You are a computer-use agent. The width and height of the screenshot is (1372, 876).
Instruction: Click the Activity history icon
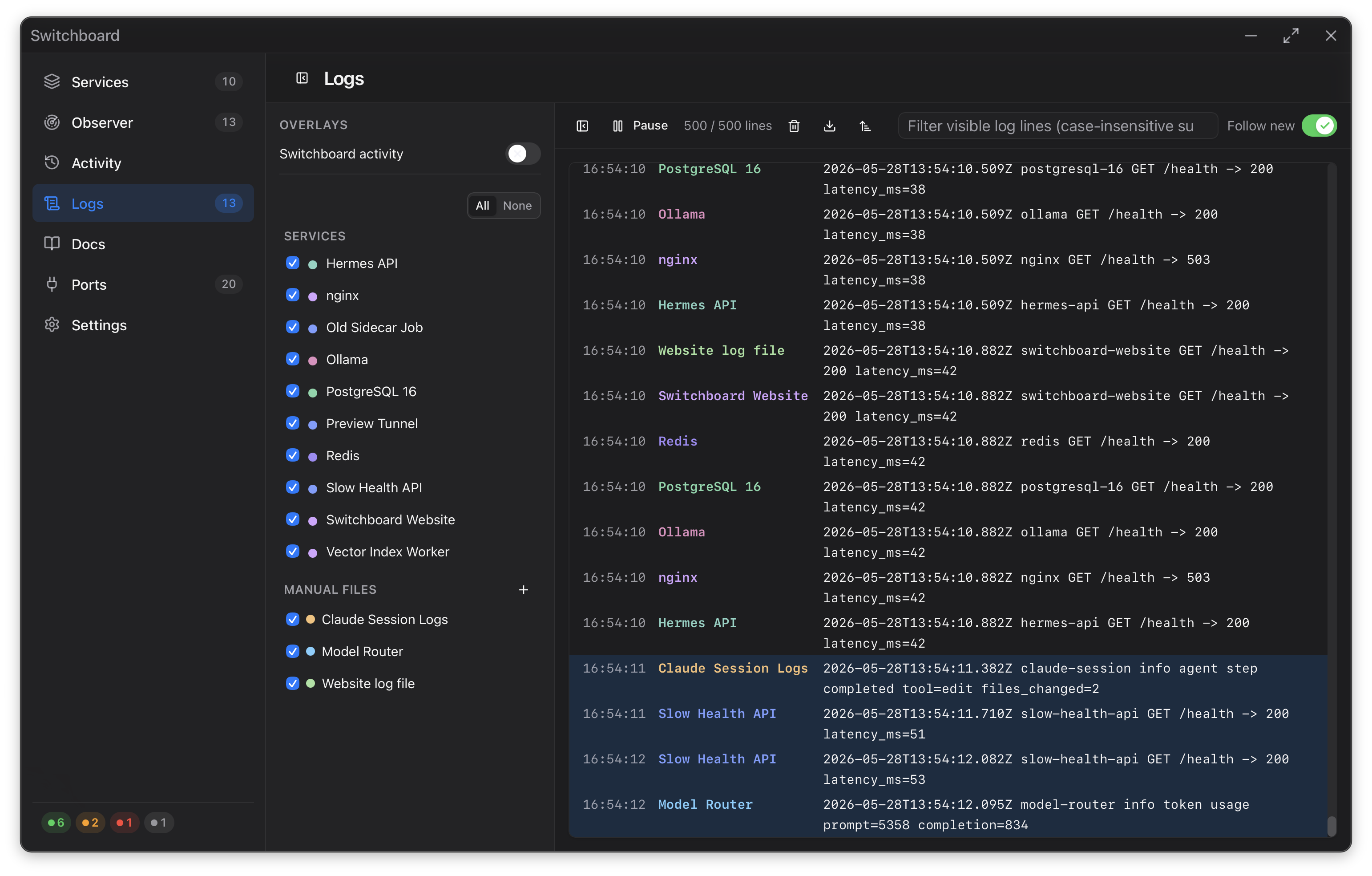(x=52, y=162)
